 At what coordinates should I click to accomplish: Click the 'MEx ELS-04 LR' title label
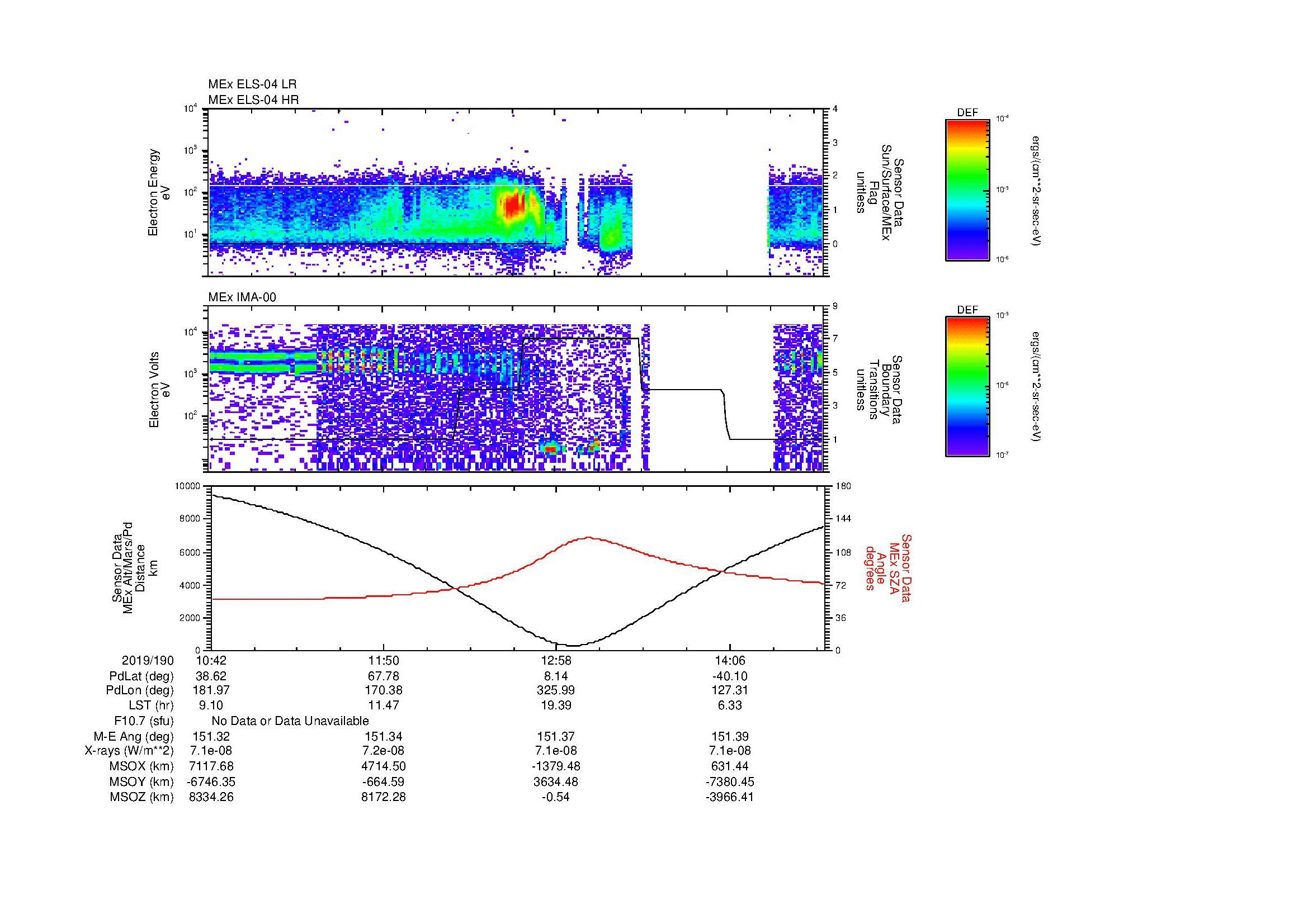click(x=252, y=84)
